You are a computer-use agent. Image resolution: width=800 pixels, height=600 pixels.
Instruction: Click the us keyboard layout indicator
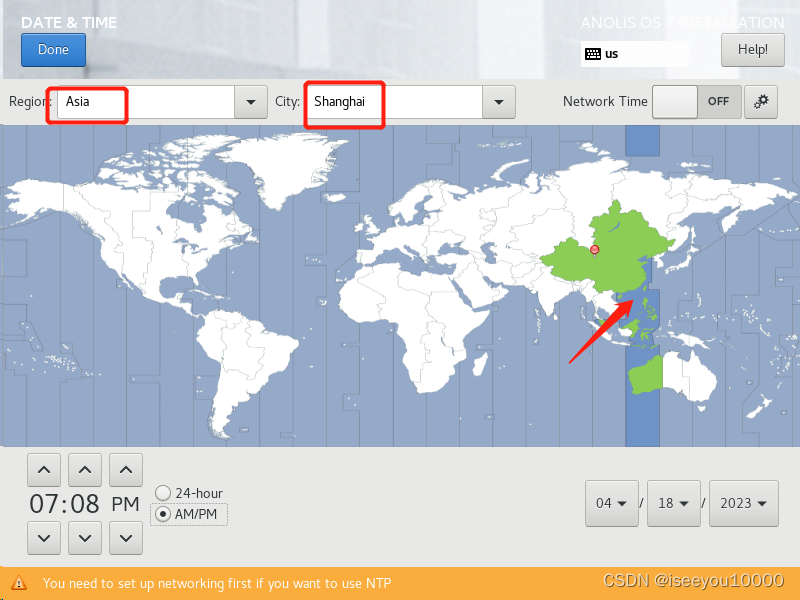point(634,54)
